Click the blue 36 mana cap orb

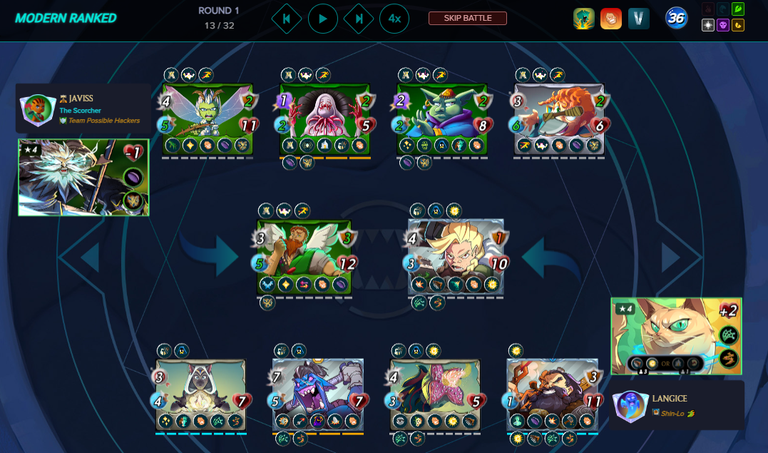(x=676, y=18)
